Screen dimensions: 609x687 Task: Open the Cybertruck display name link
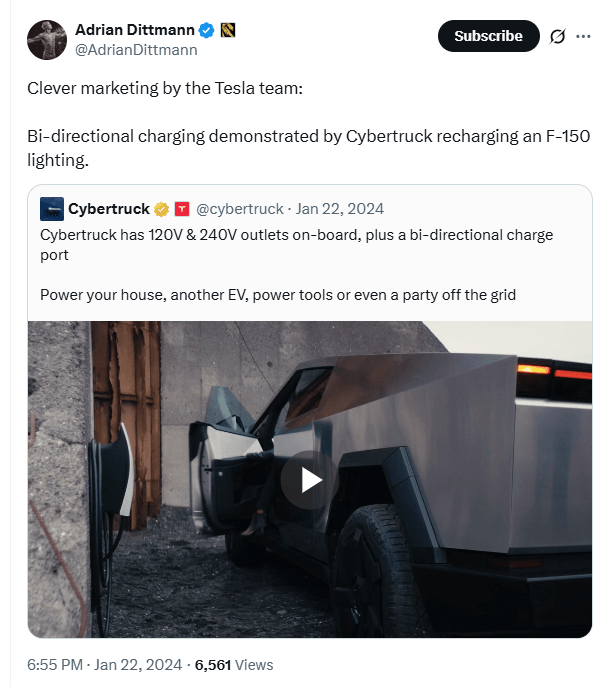tap(109, 209)
